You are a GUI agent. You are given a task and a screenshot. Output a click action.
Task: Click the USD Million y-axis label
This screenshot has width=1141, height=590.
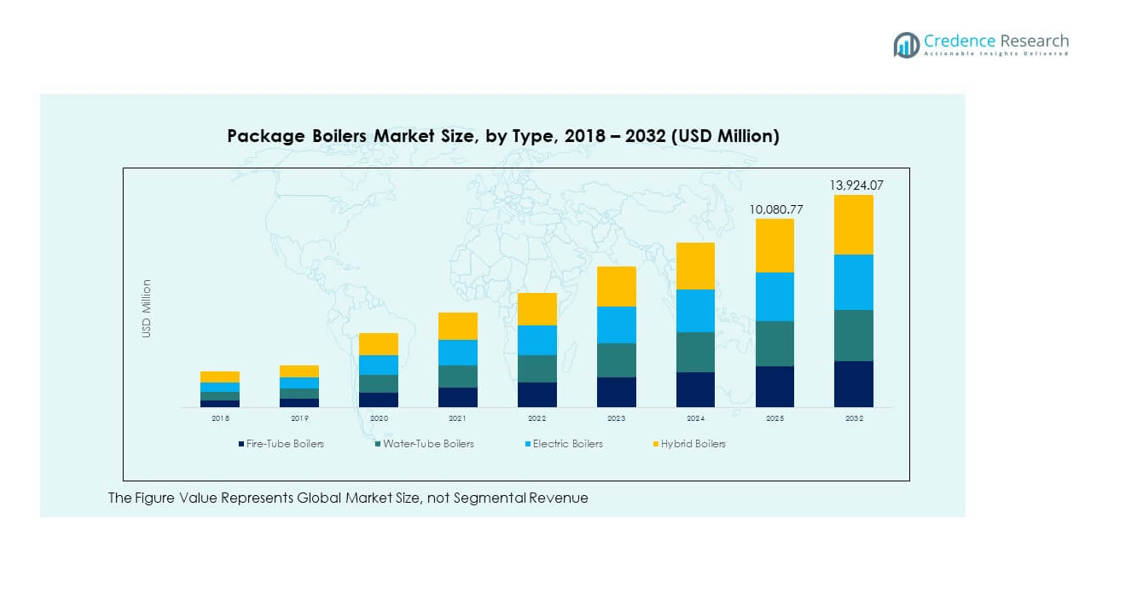pos(147,308)
